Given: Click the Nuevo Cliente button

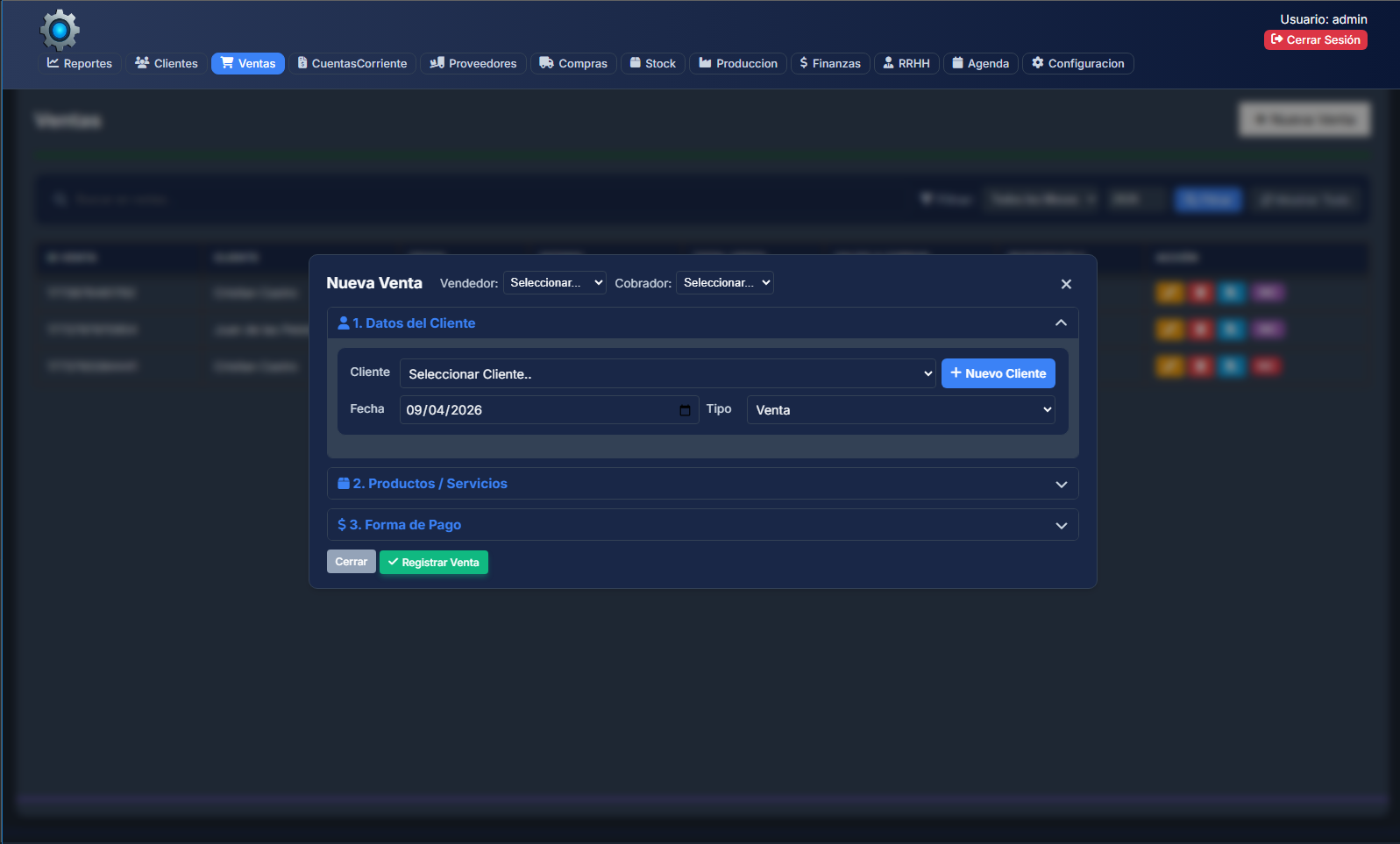Looking at the screenshot, I should tap(998, 373).
